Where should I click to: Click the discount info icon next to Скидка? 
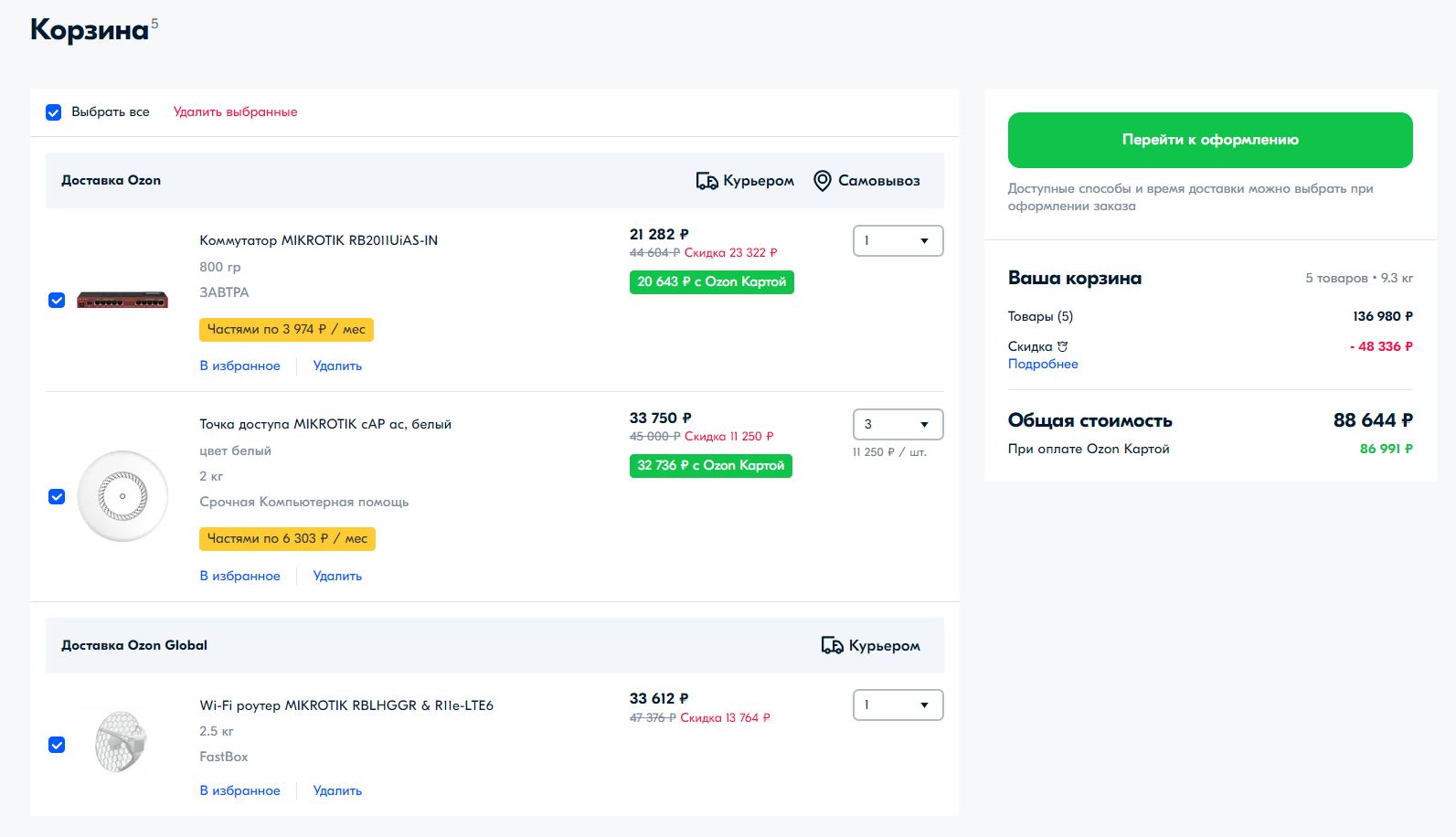pos(1062,346)
